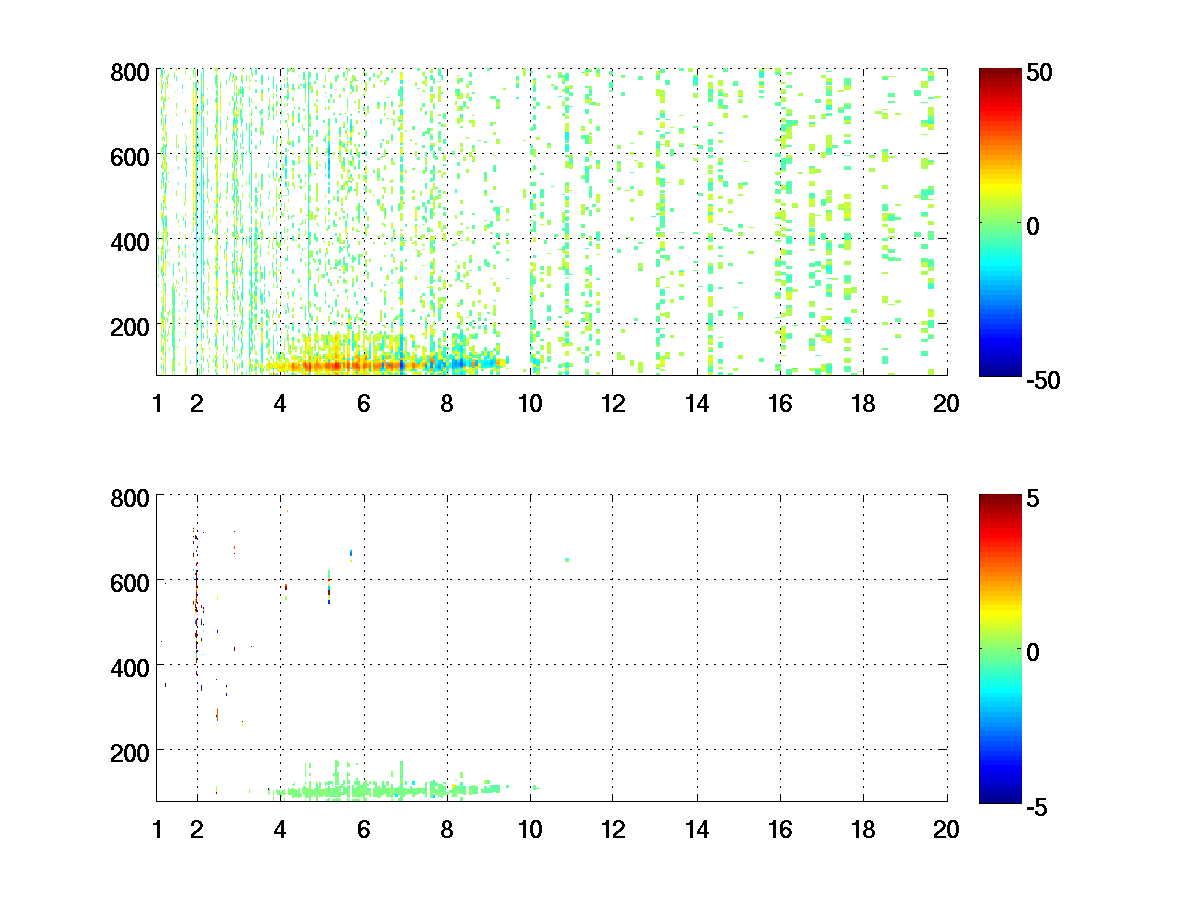The image size is (1200, 900).
Task: Click x-axis label '12' under upper plot
Action: click(613, 404)
